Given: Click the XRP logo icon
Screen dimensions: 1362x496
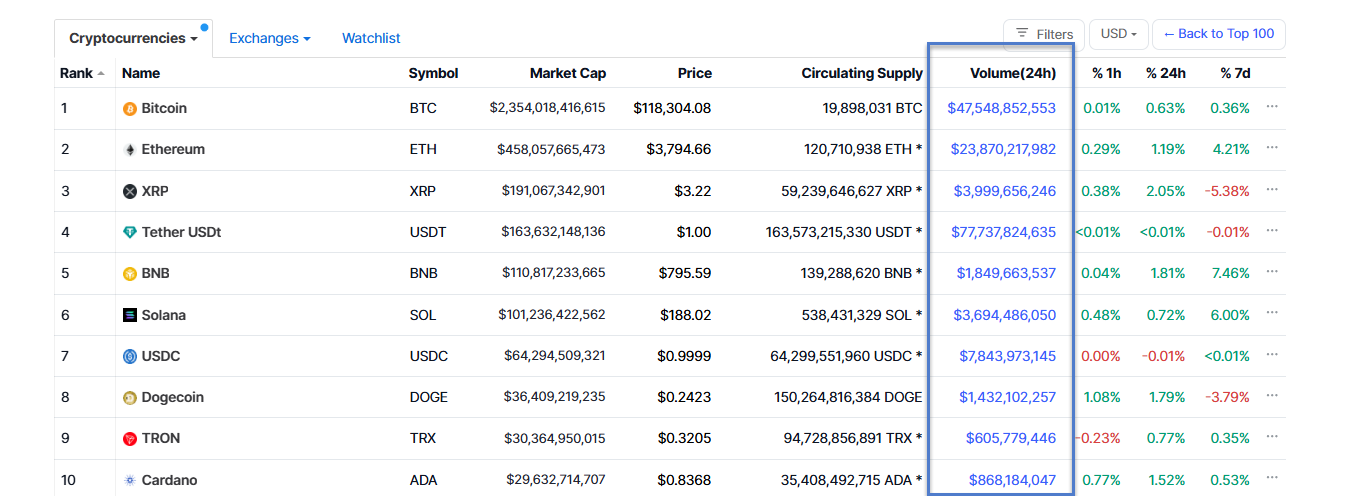Looking at the screenshot, I should pos(129,191).
